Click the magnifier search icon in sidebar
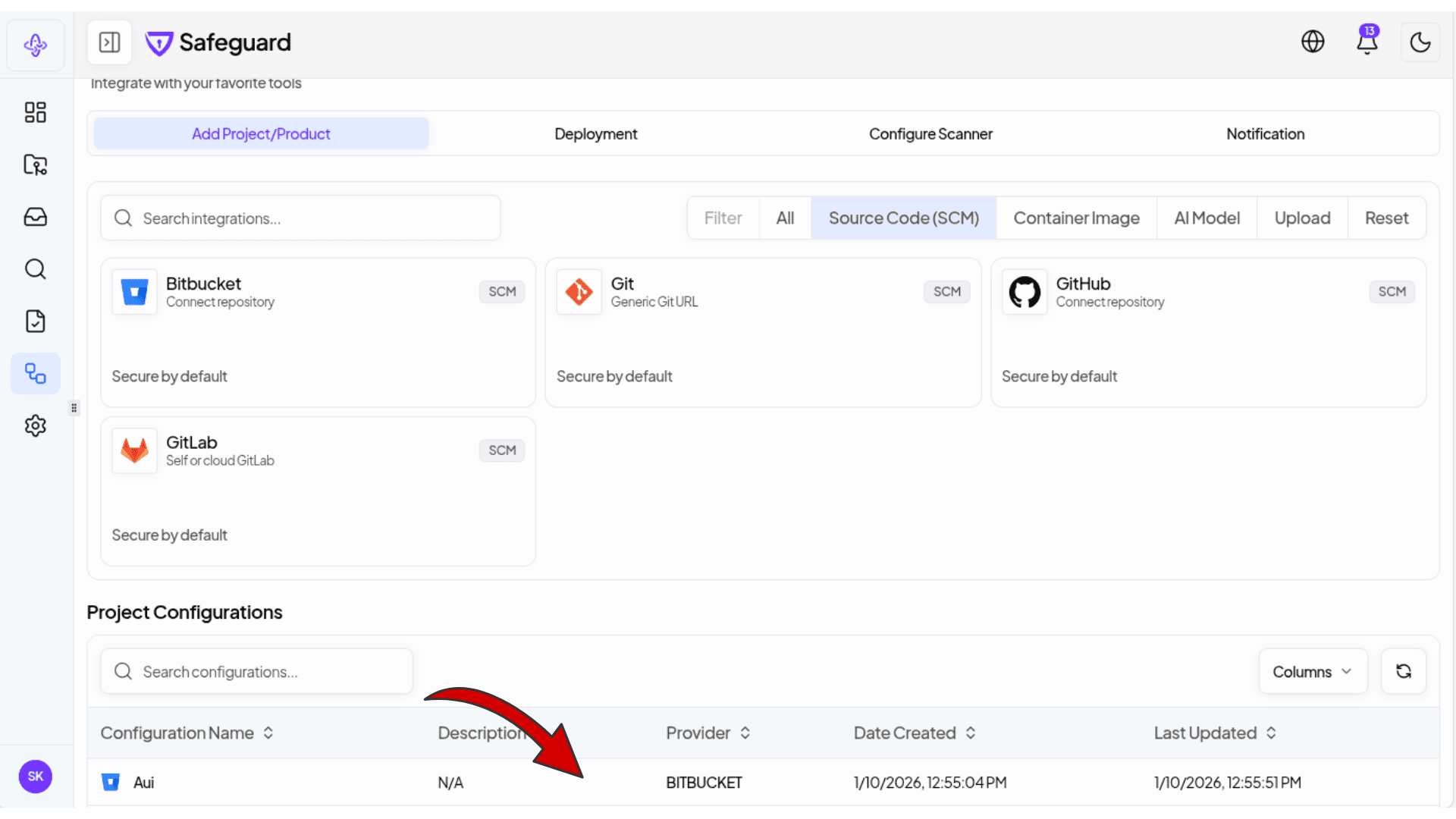Image resolution: width=1456 pixels, height=819 pixels. point(36,269)
